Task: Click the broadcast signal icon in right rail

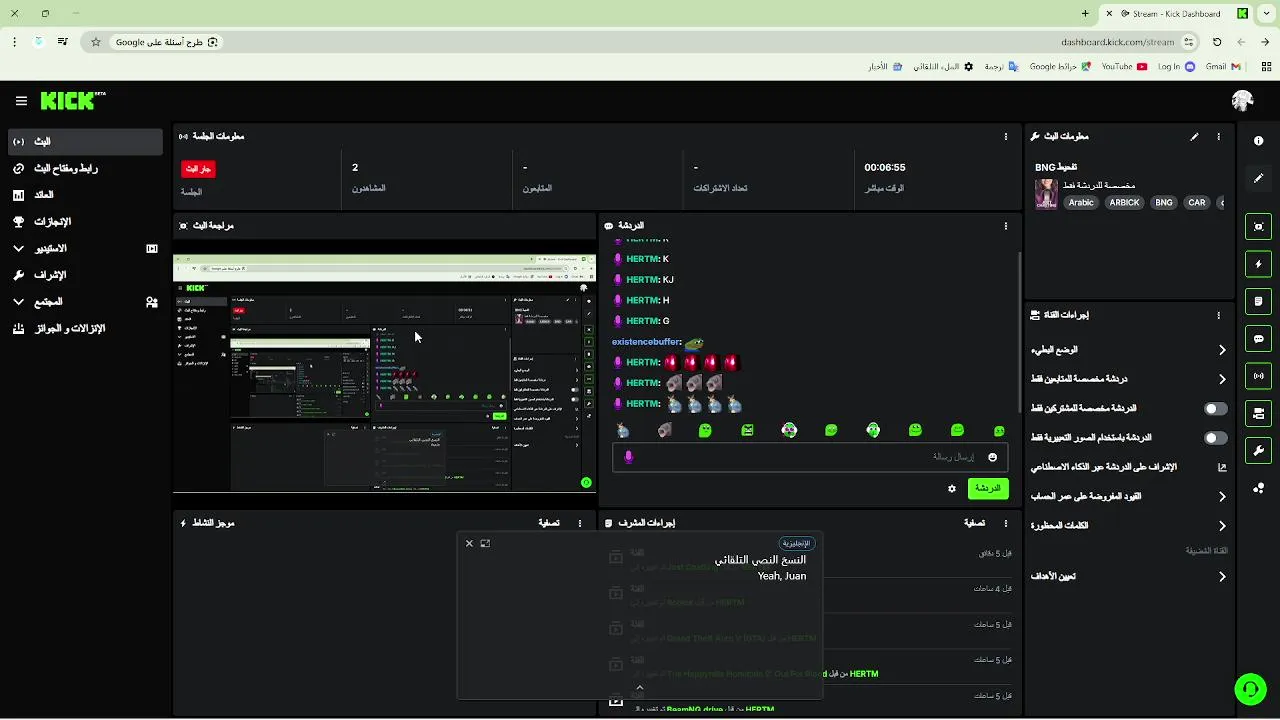Action: click(1258, 376)
